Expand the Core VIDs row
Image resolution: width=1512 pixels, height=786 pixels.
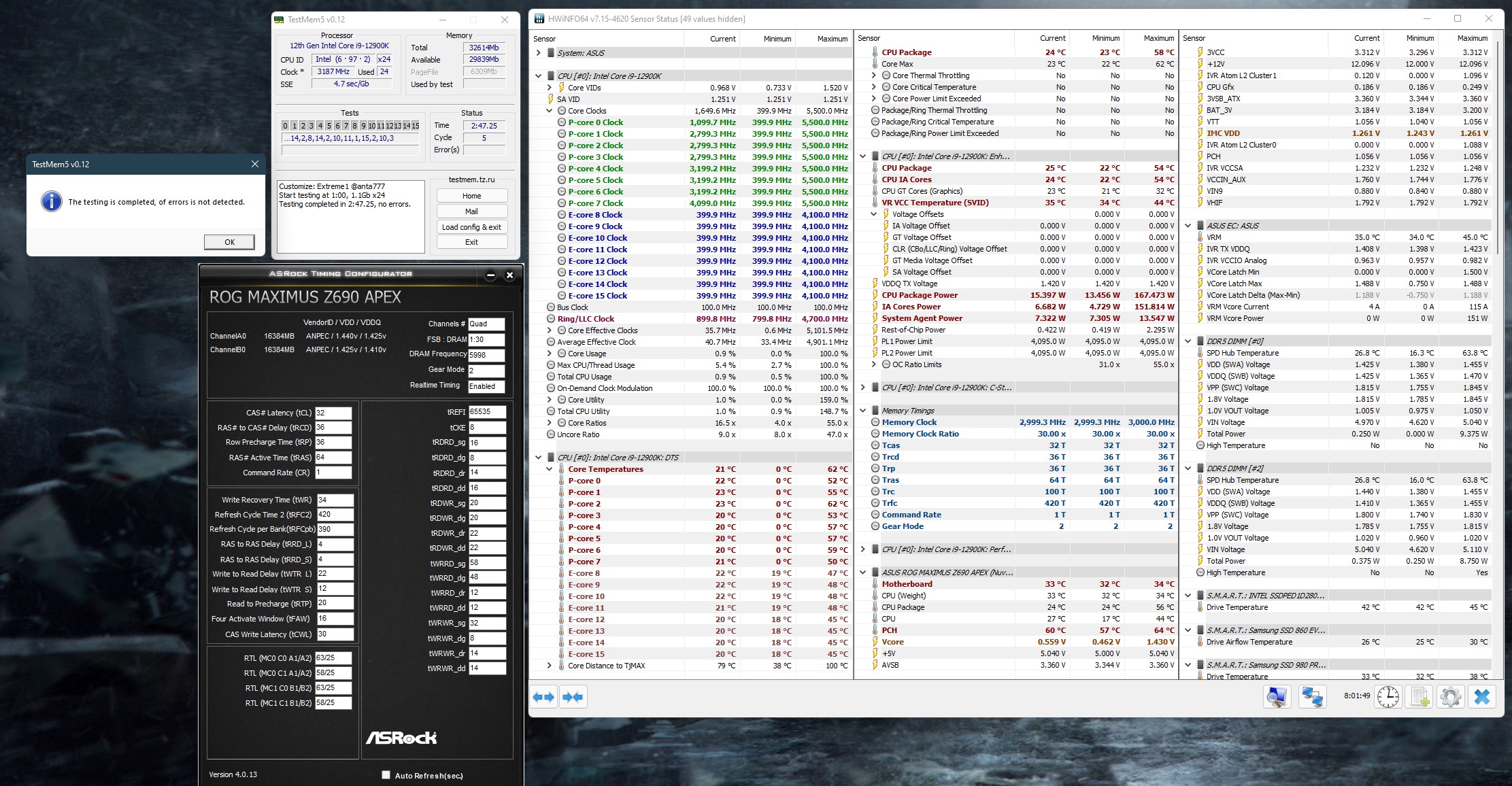pos(550,88)
